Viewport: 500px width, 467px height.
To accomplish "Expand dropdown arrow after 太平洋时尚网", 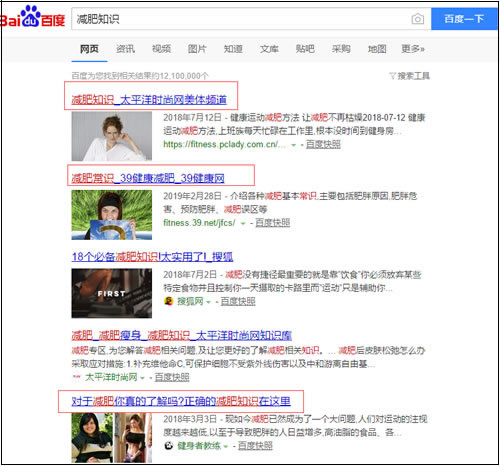I will tap(142, 378).
